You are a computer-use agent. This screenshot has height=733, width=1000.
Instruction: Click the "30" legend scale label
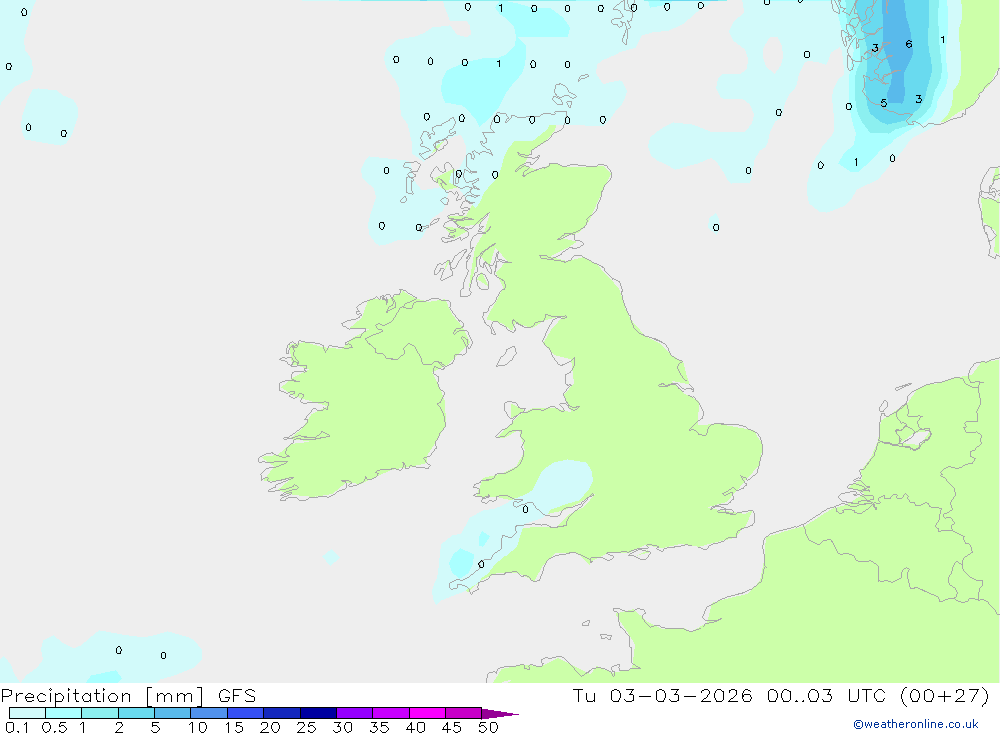[x=342, y=727]
